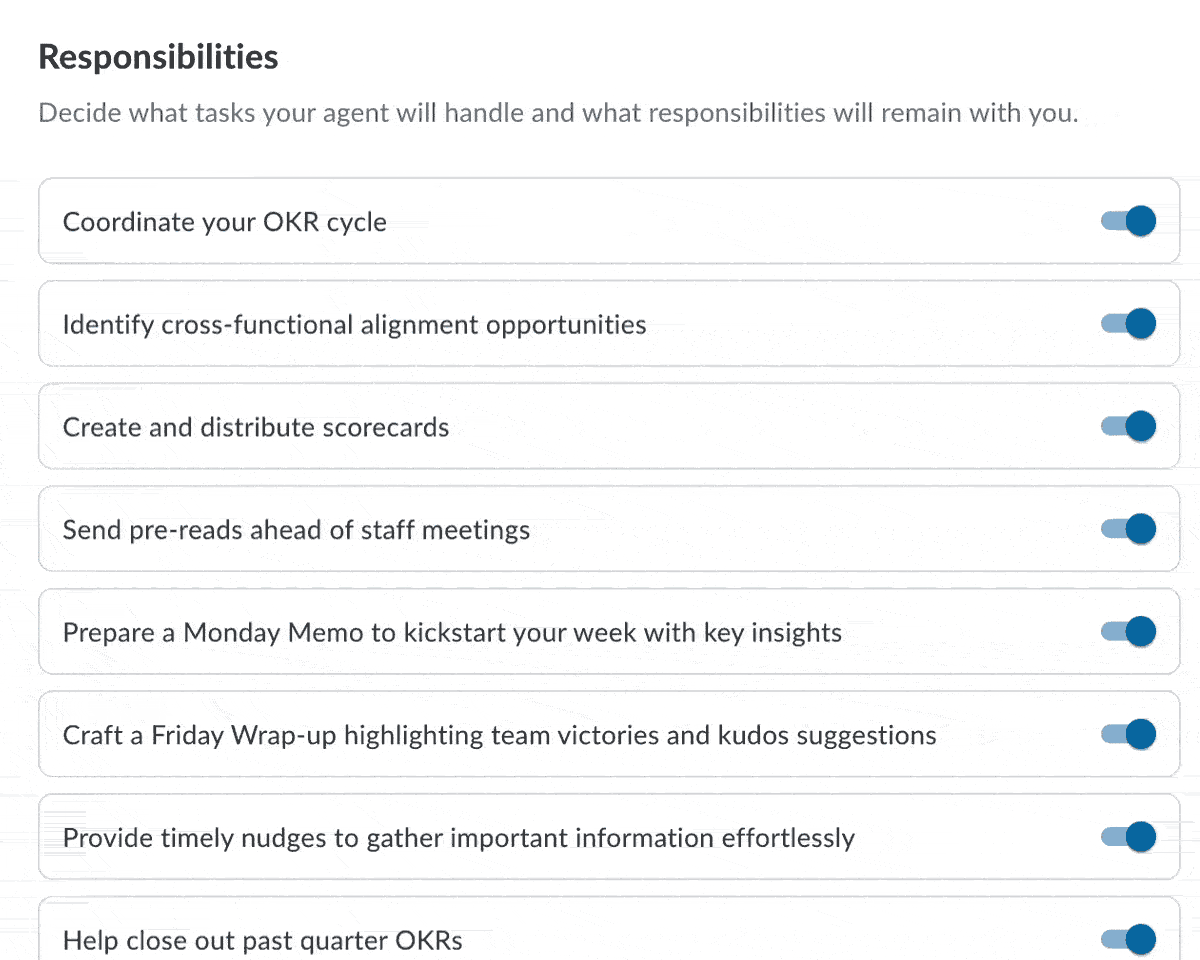Image resolution: width=1200 pixels, height=960 pixels.
Task: Disable timely nudges to gather information
Action: click(x=1128, y=837)
